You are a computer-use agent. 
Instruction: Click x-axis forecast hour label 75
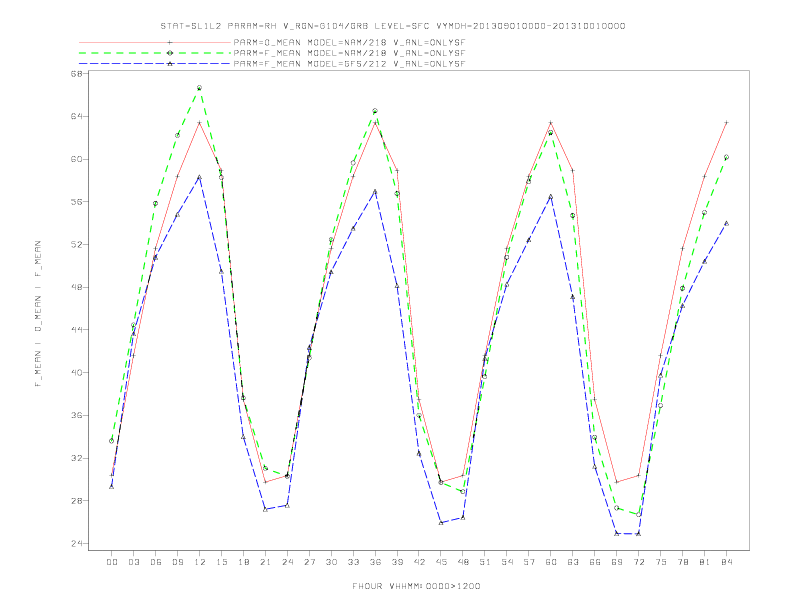(x=661, y=562)
